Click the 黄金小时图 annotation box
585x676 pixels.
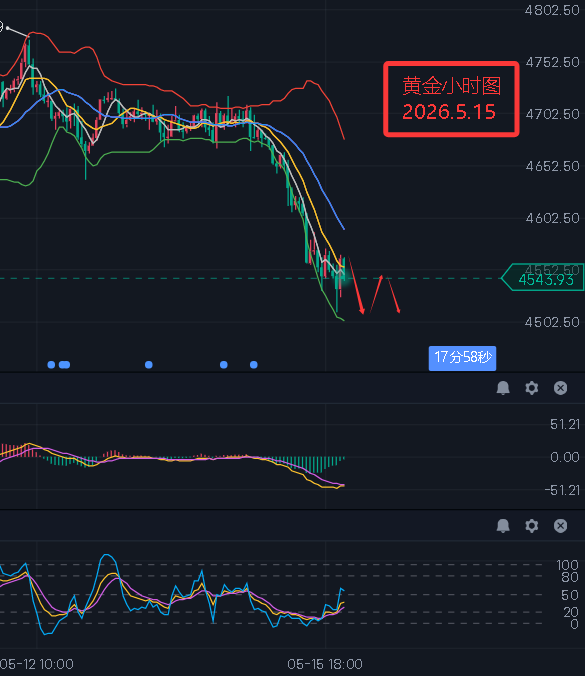(451, 99)
